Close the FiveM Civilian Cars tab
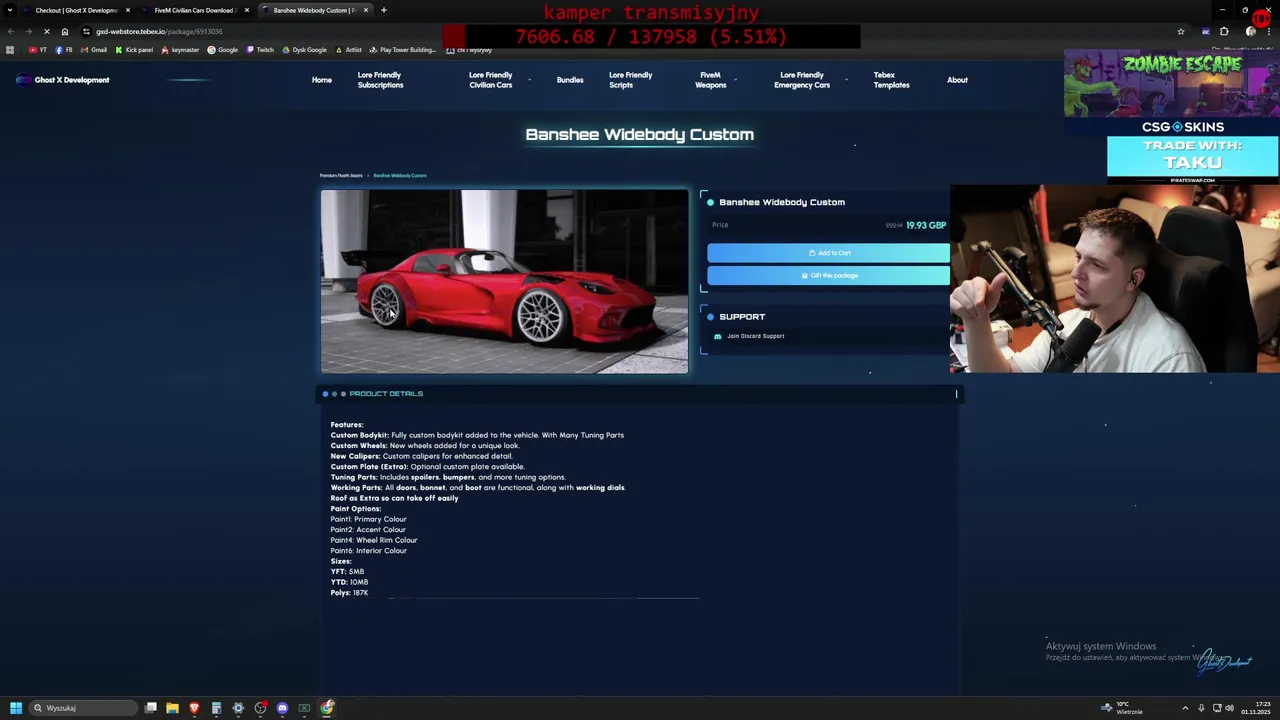 [246, 10]
